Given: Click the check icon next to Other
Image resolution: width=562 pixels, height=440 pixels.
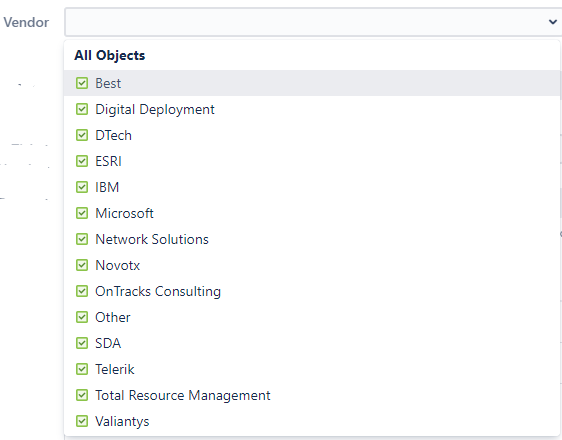Looking at the screenshot, I should pos(82,317).
